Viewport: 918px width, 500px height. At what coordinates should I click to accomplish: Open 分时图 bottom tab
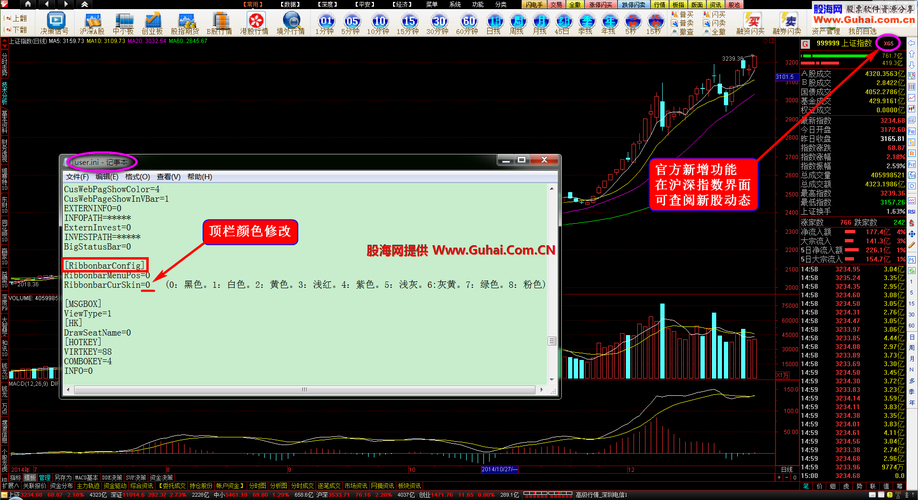point(257,486)
